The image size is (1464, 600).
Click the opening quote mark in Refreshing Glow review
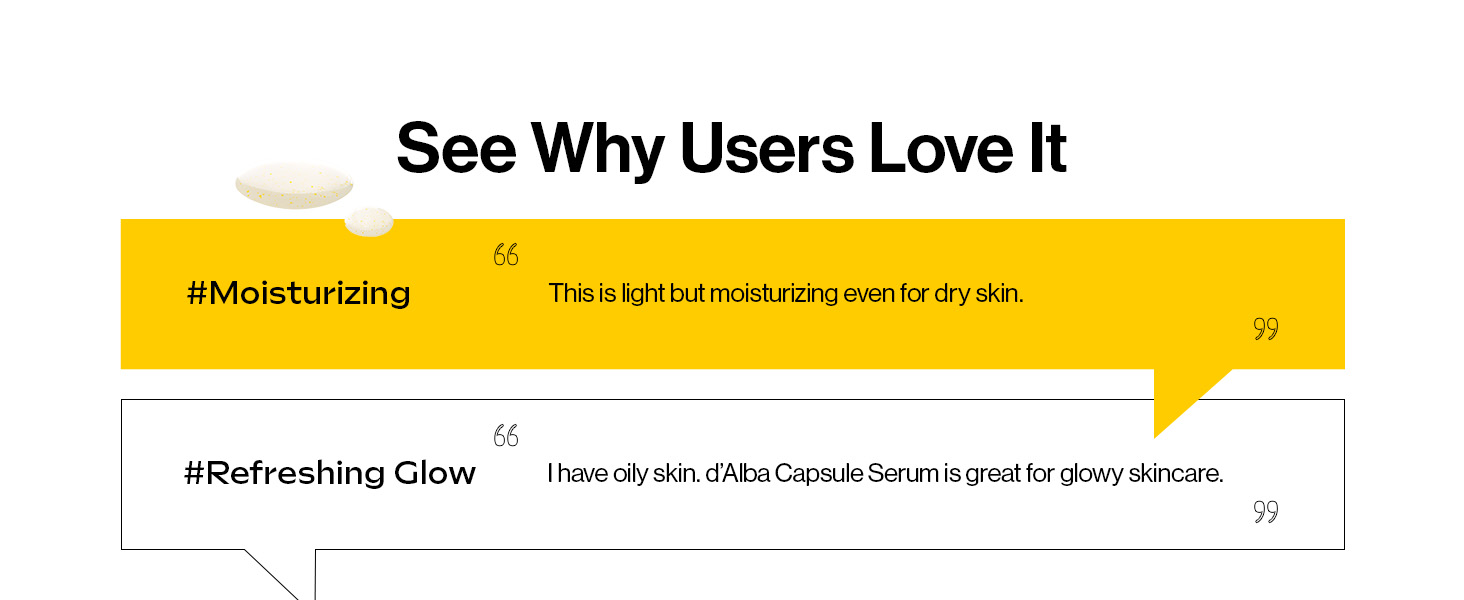tap(506, 436)
